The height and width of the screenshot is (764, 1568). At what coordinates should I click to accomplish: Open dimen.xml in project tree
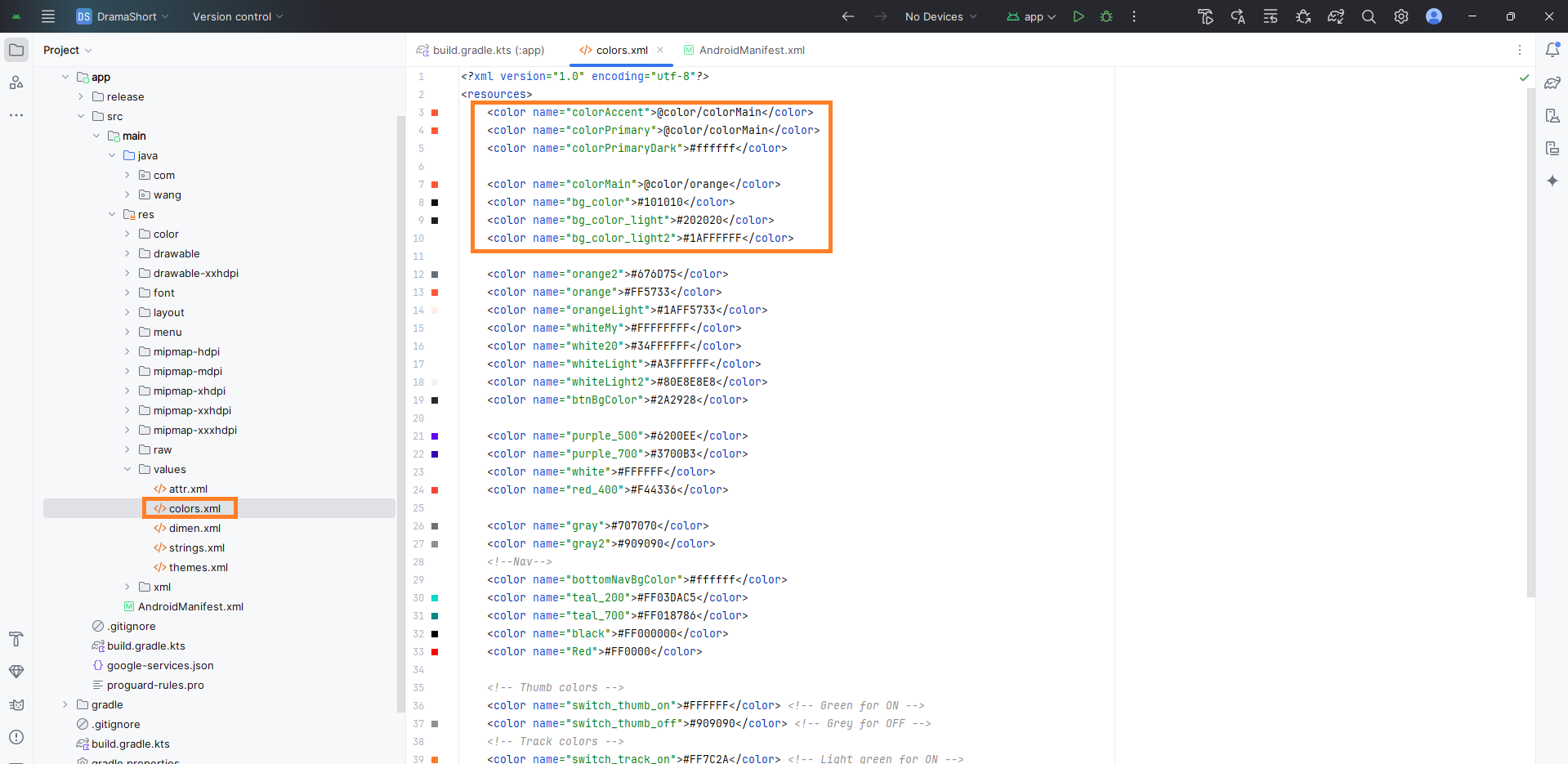[x=187, y=528]
